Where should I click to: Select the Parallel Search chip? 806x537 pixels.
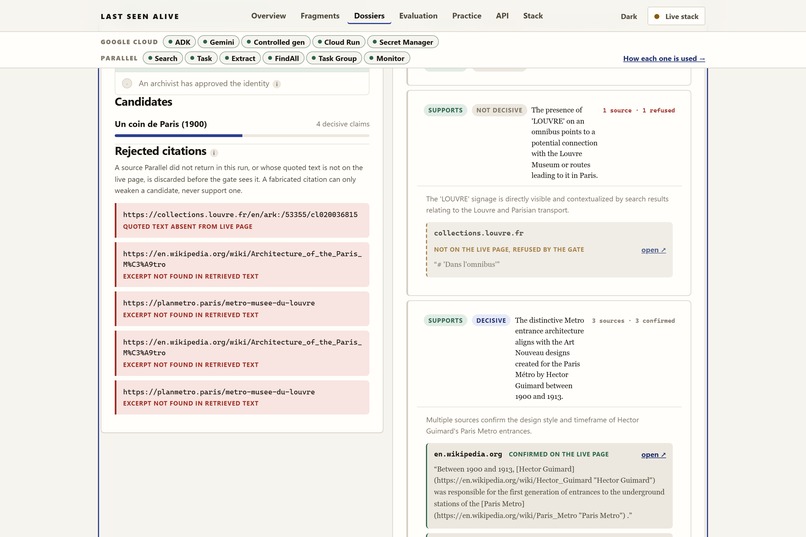click(x=163, y=59)
